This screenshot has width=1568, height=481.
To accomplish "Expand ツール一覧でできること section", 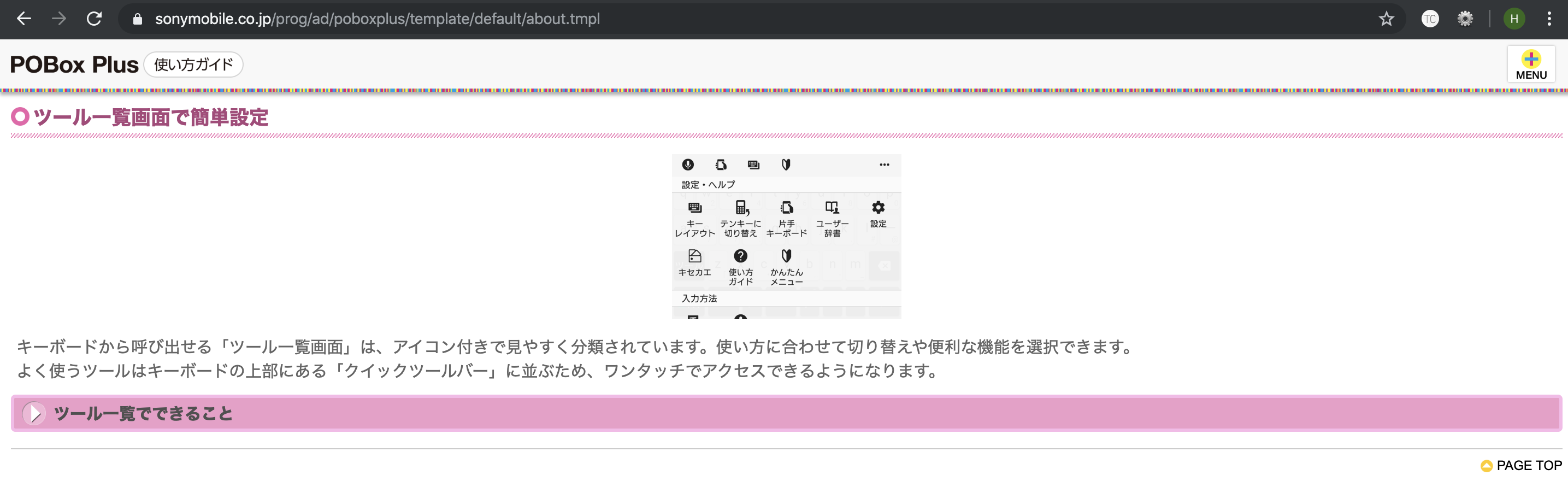I will tap(786, 413).
